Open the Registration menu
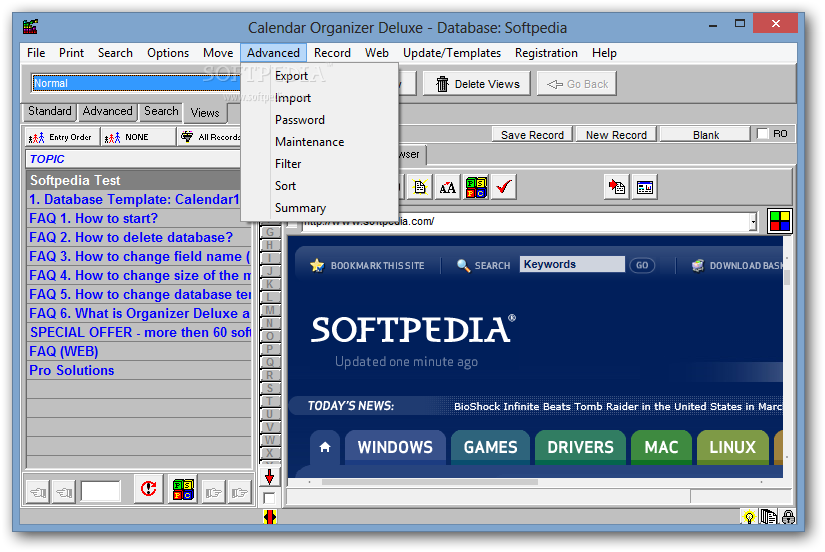Image resolution: width=825 pixels, height=552 pixels. pyautogui.click(x=546, y=53)
